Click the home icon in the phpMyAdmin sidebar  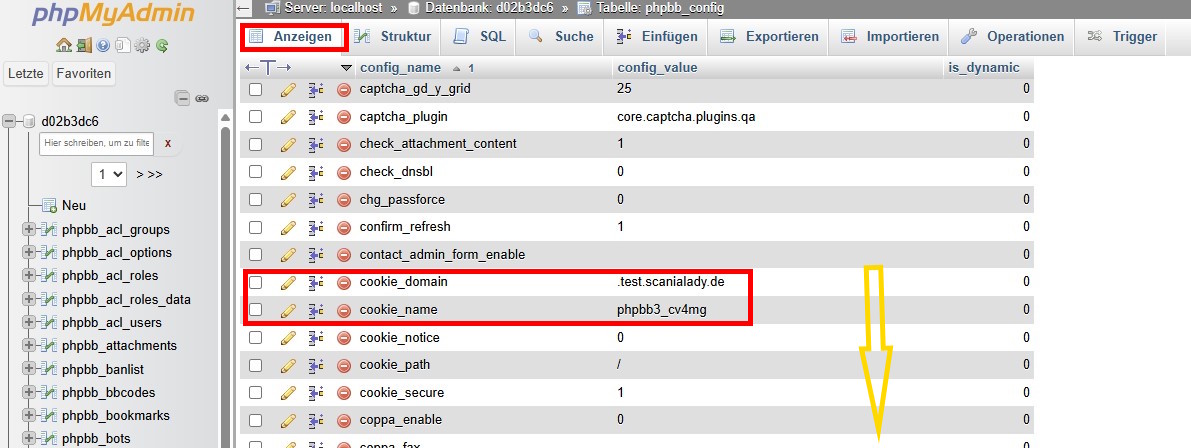64,45
